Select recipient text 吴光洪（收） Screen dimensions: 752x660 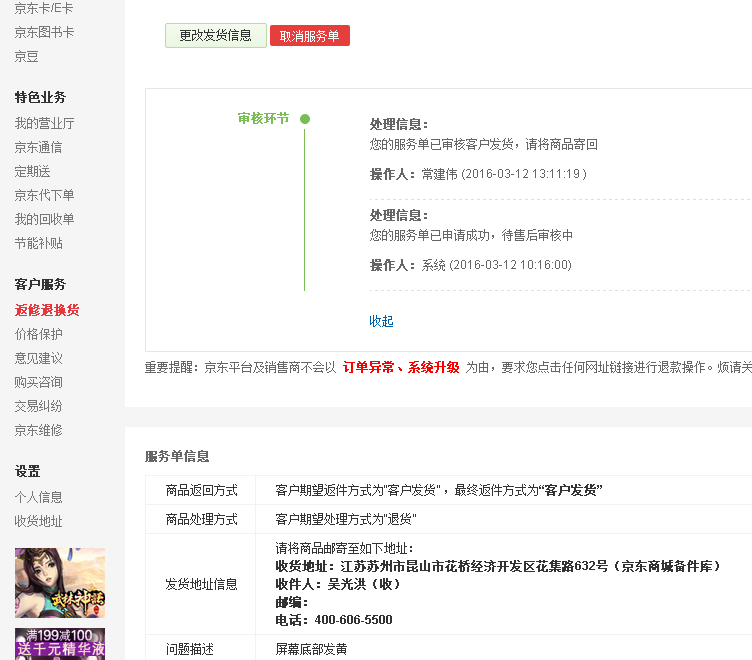click(x=364, y=584)
